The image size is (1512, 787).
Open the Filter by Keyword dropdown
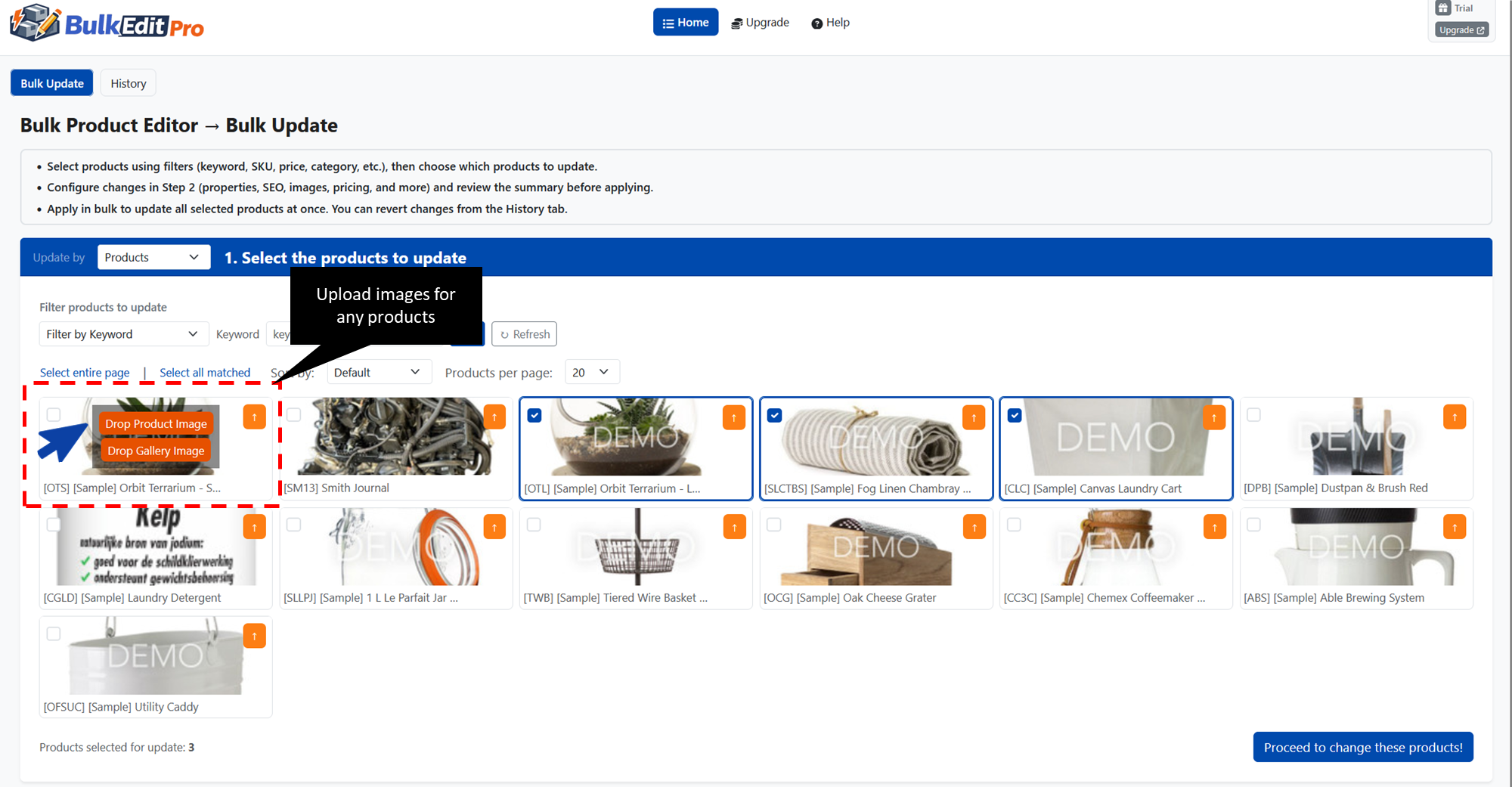pyautogui.click(x=123, y=333)
